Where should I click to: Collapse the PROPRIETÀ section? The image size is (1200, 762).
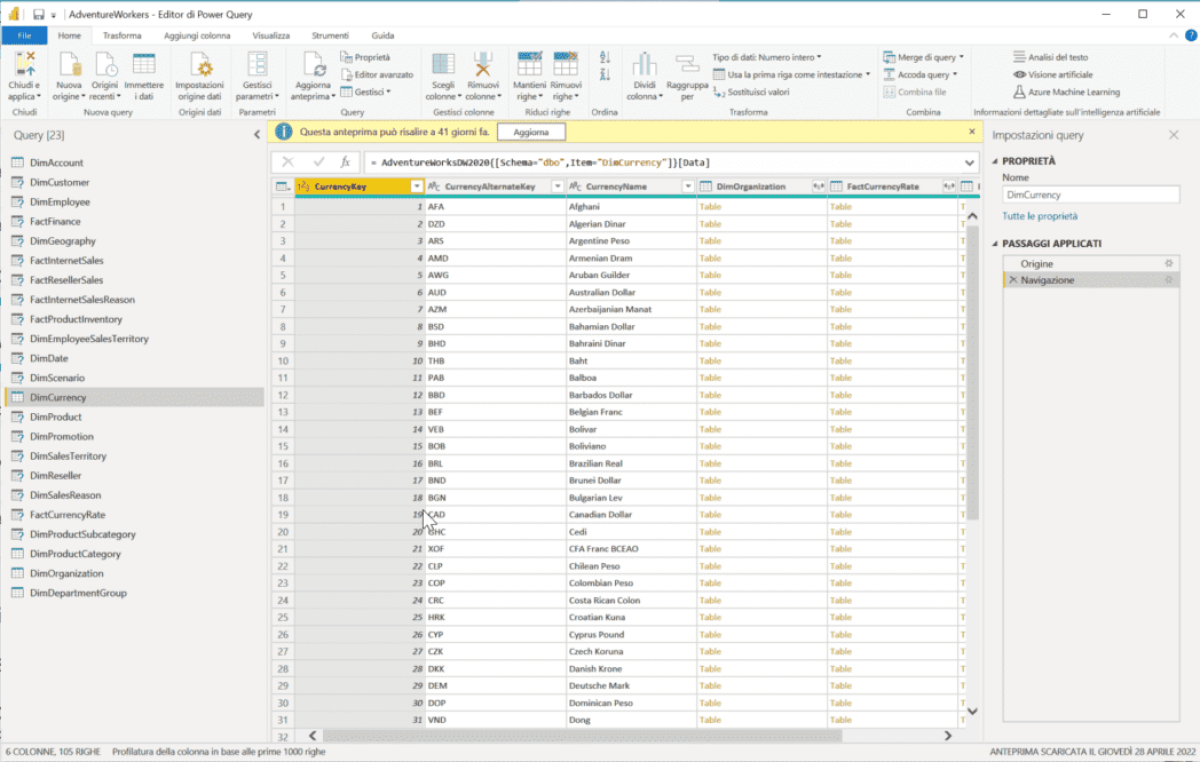(x=995, y=161)
